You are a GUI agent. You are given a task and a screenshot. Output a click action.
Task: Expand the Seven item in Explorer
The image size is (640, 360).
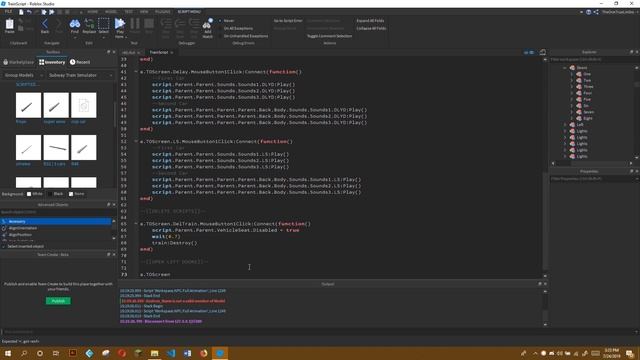coord(571,112)
